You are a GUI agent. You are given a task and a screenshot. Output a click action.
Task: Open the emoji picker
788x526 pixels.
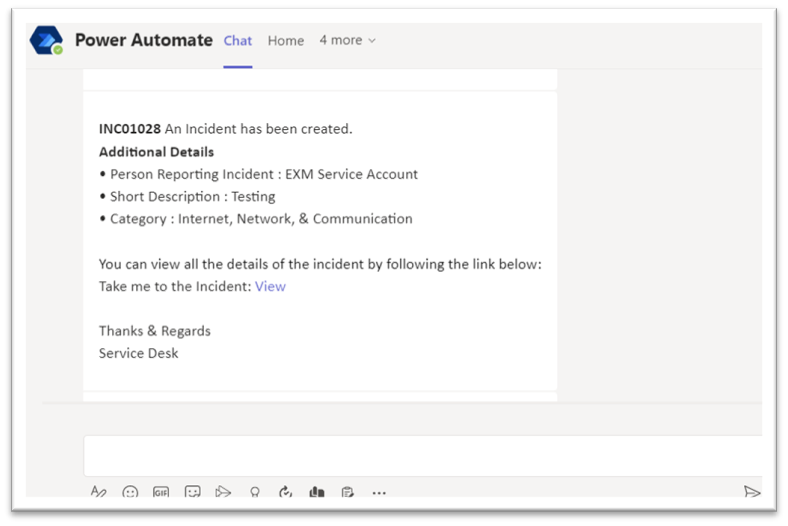[x=130, y=492]
